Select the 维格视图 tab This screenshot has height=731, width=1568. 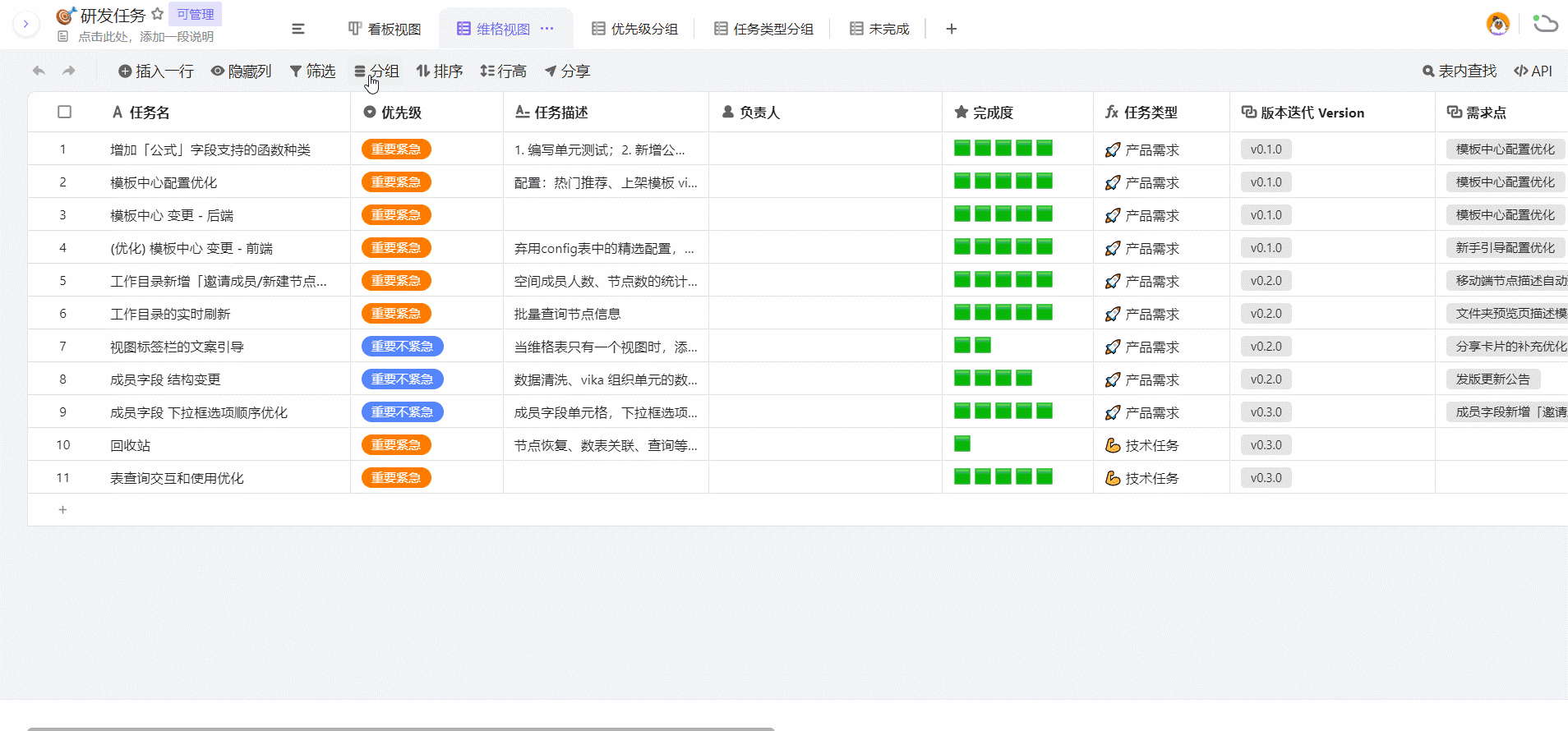pyautogui.click(x=494, y=29)
